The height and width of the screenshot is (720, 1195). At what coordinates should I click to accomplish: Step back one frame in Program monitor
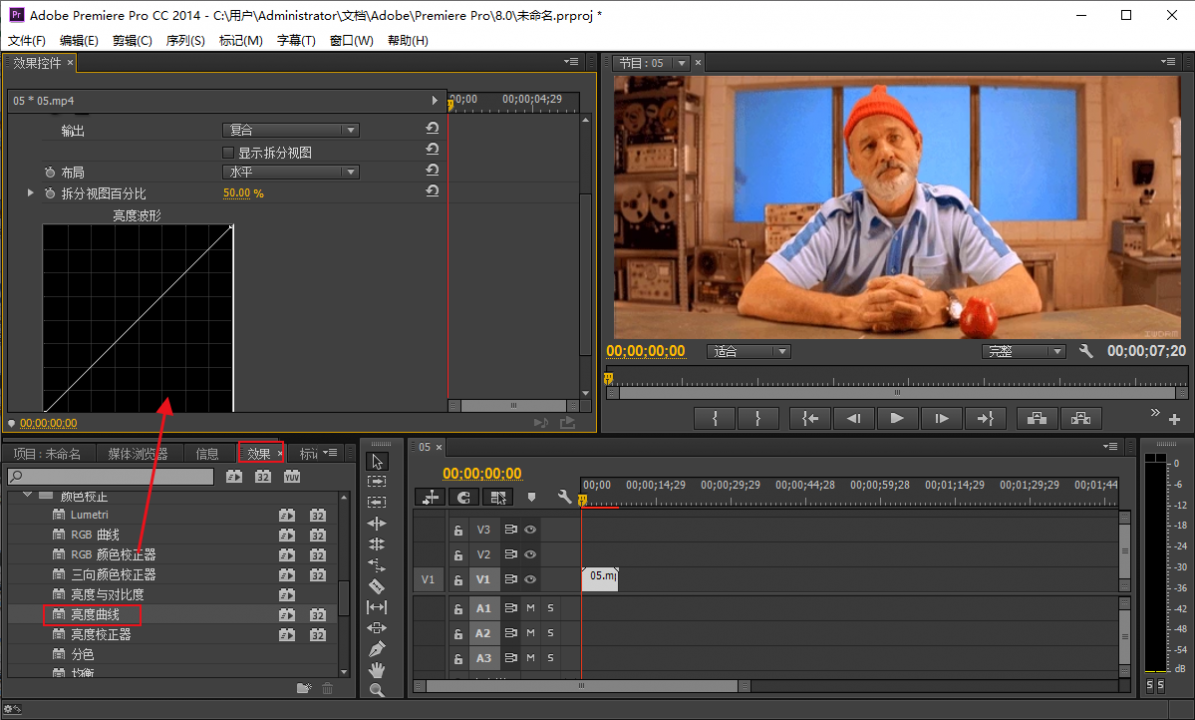coord(854,418)
